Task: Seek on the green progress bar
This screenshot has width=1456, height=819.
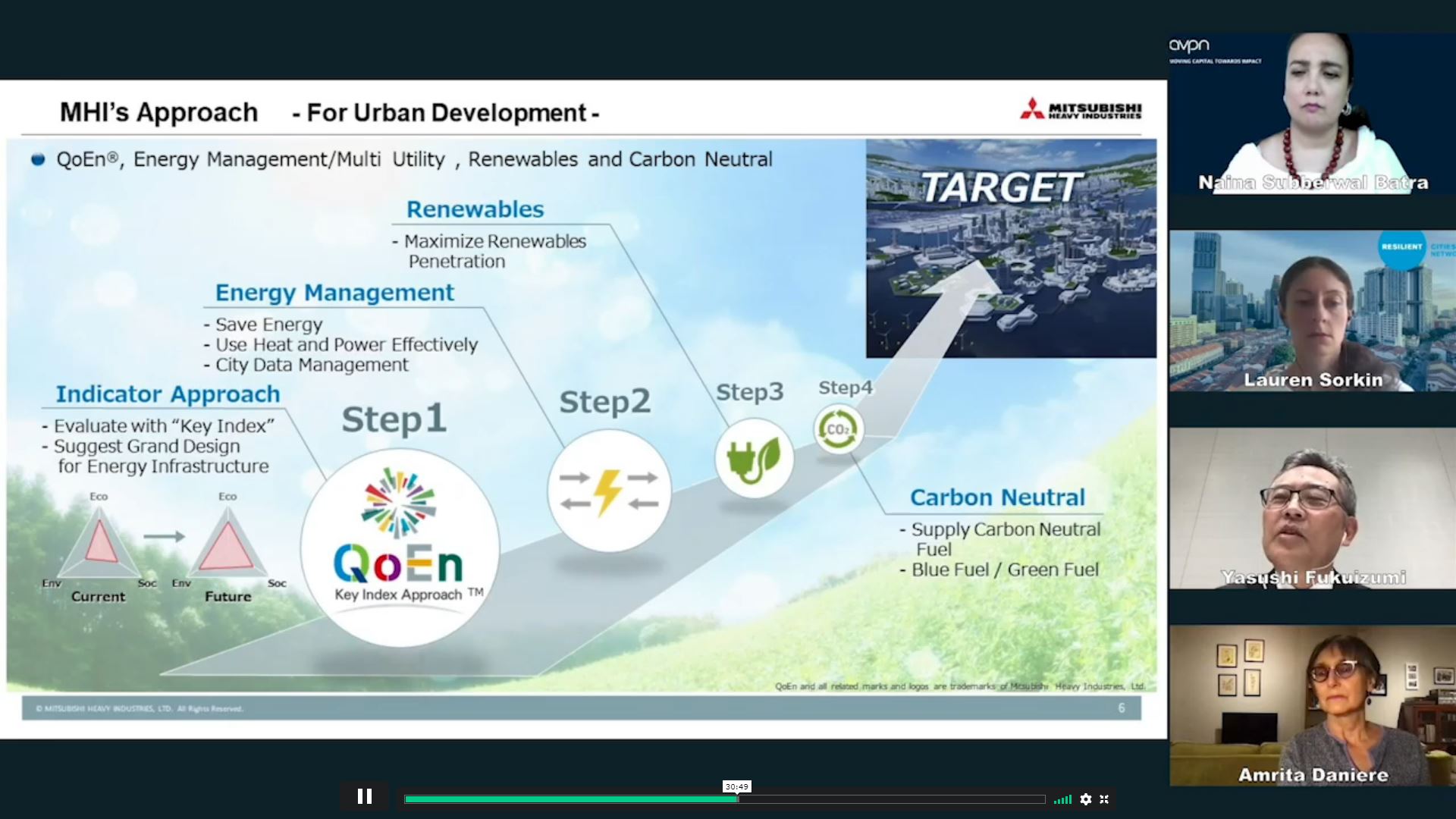Action: pyautogui.click(x=569, y=799)
